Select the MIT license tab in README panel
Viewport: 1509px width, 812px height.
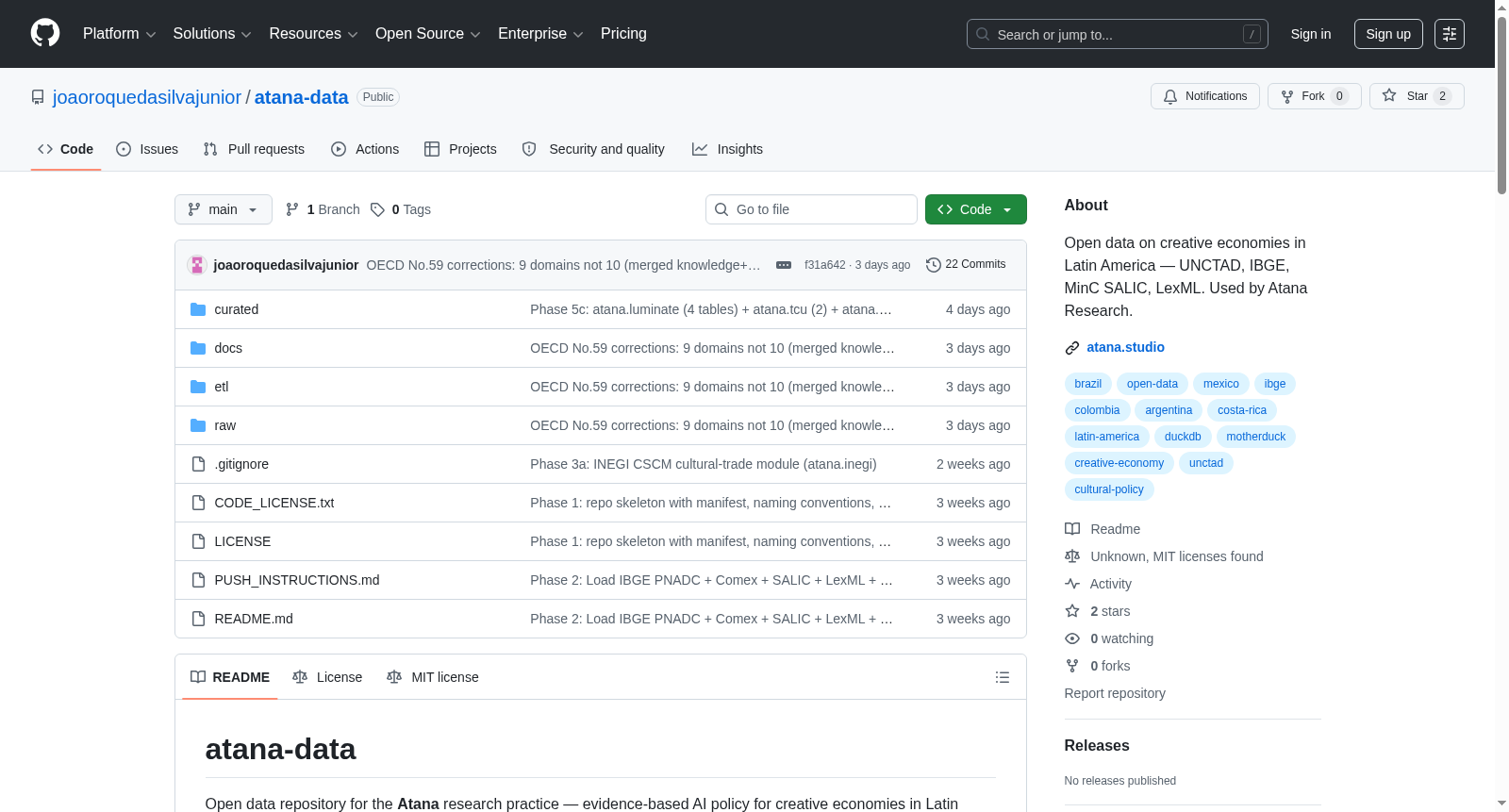(x=433, y=677)
